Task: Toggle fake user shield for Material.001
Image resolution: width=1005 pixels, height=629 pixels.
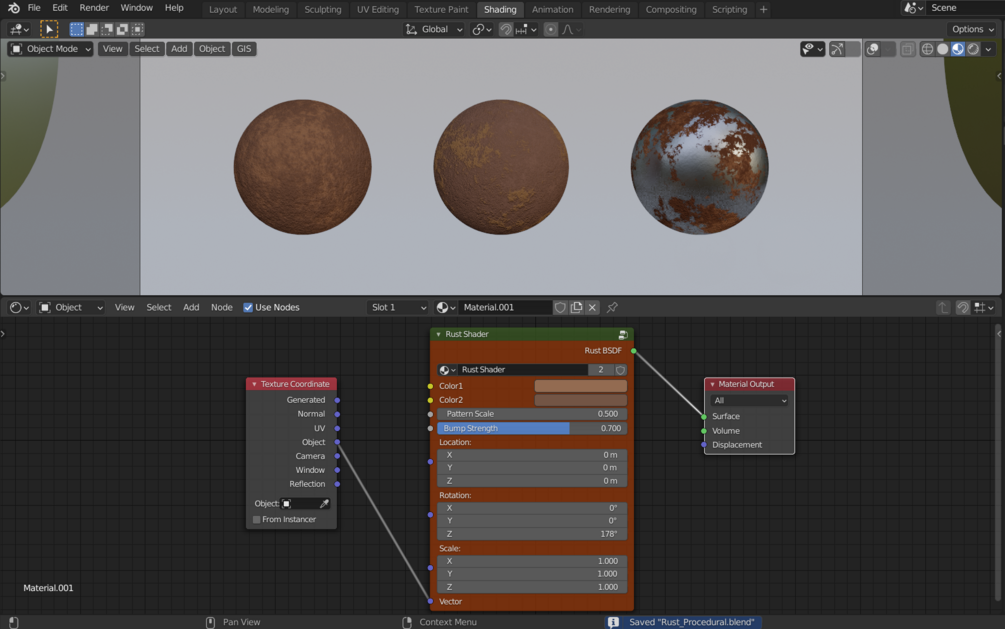Action: pos(560,308)
